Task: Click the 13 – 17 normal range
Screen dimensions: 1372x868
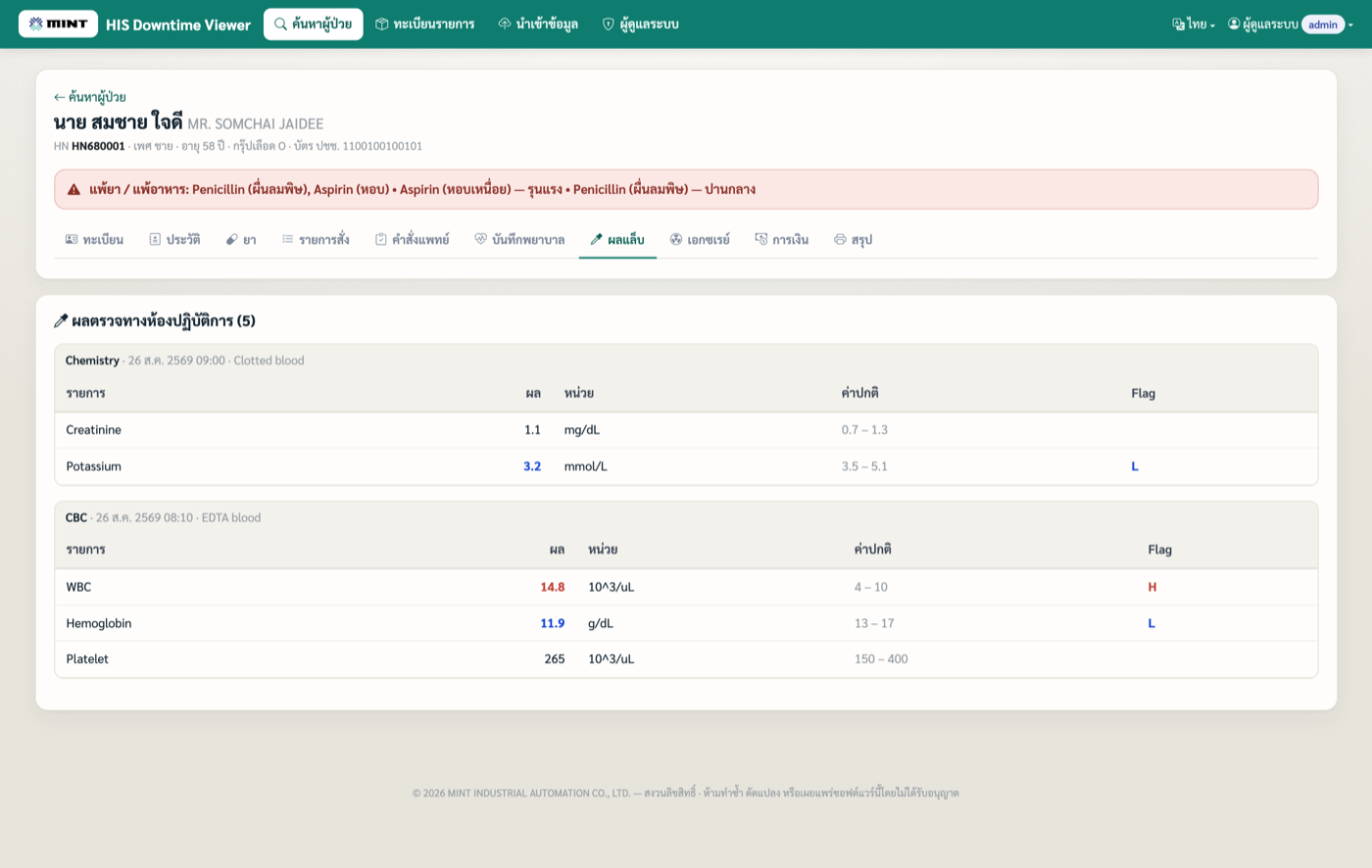Action: click(874, 623)
